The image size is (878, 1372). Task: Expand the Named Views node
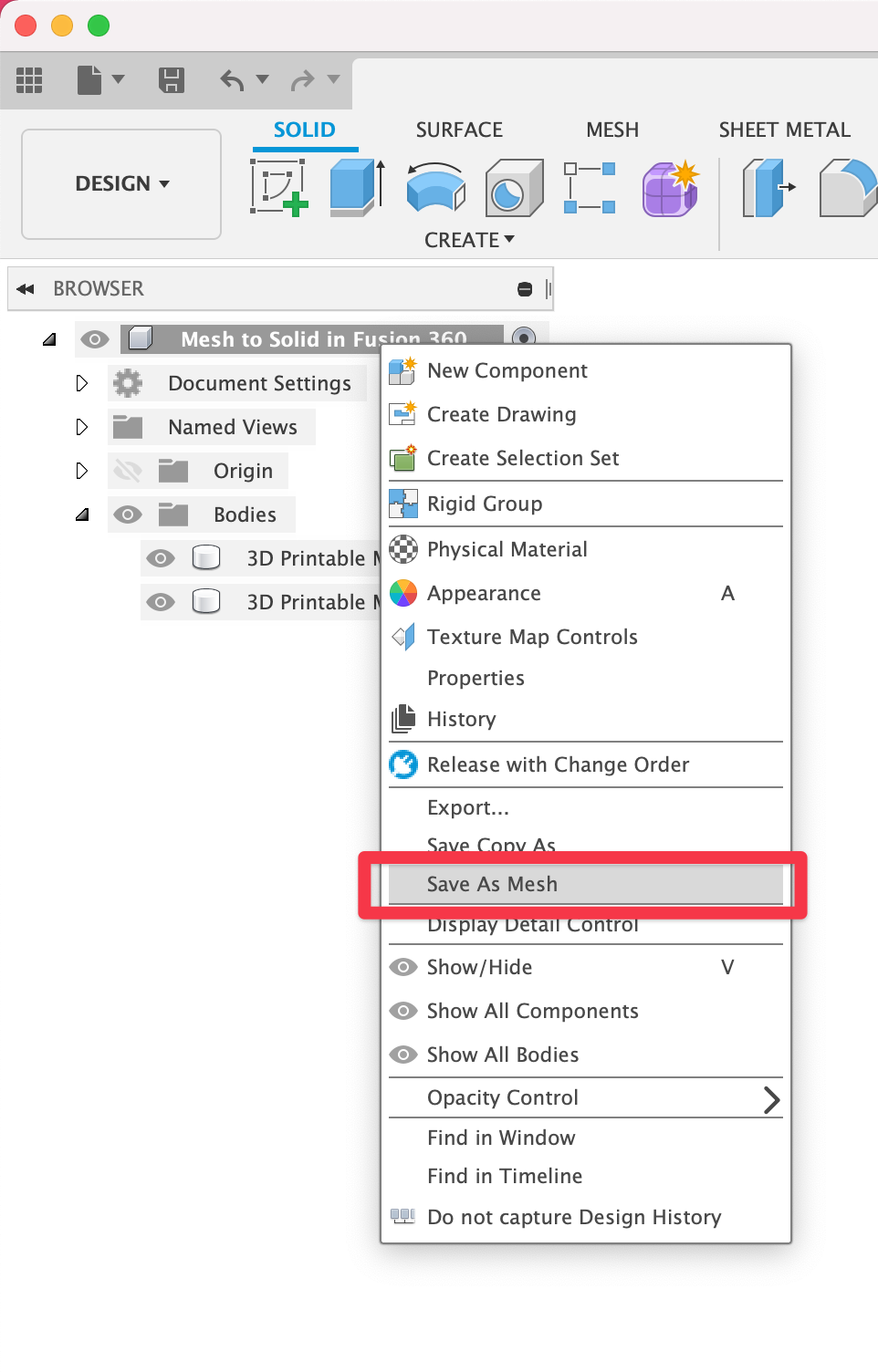pyautogui.click(x=82, y=427)
